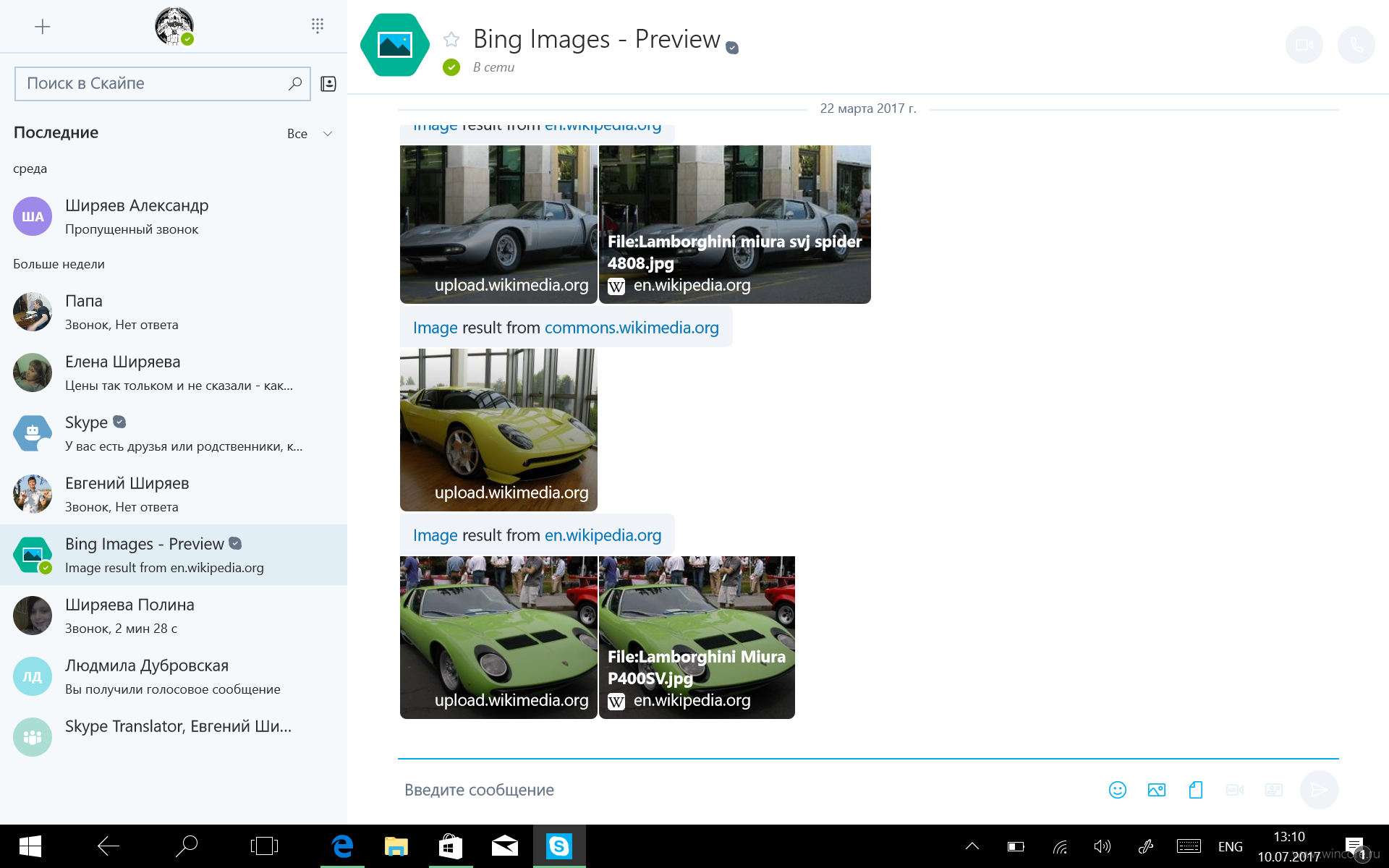1389x868 pixels.
Task: Add Bing Images to favorites star
Action: coord(451,39)
